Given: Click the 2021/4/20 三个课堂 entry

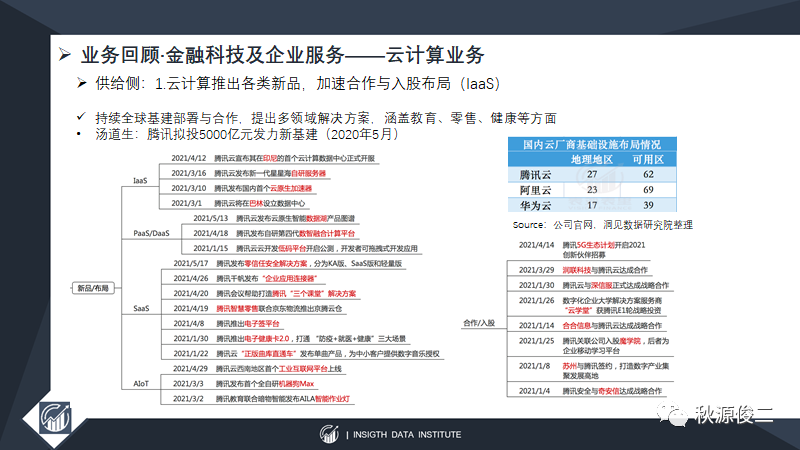Looking at the screenshot, I should click(x=264, y=294).
